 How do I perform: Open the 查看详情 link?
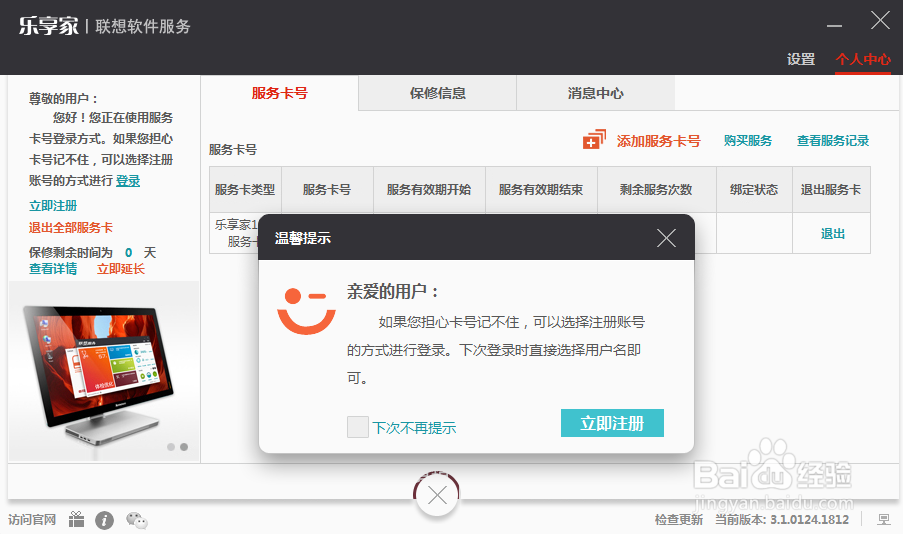(53, 269)
